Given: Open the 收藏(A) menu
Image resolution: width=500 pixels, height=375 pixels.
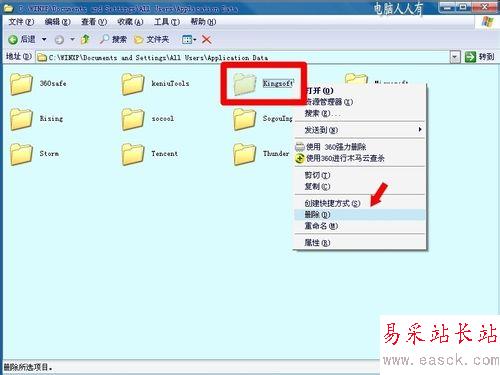Looking at the screenshot, I should (x=130, y=22).
